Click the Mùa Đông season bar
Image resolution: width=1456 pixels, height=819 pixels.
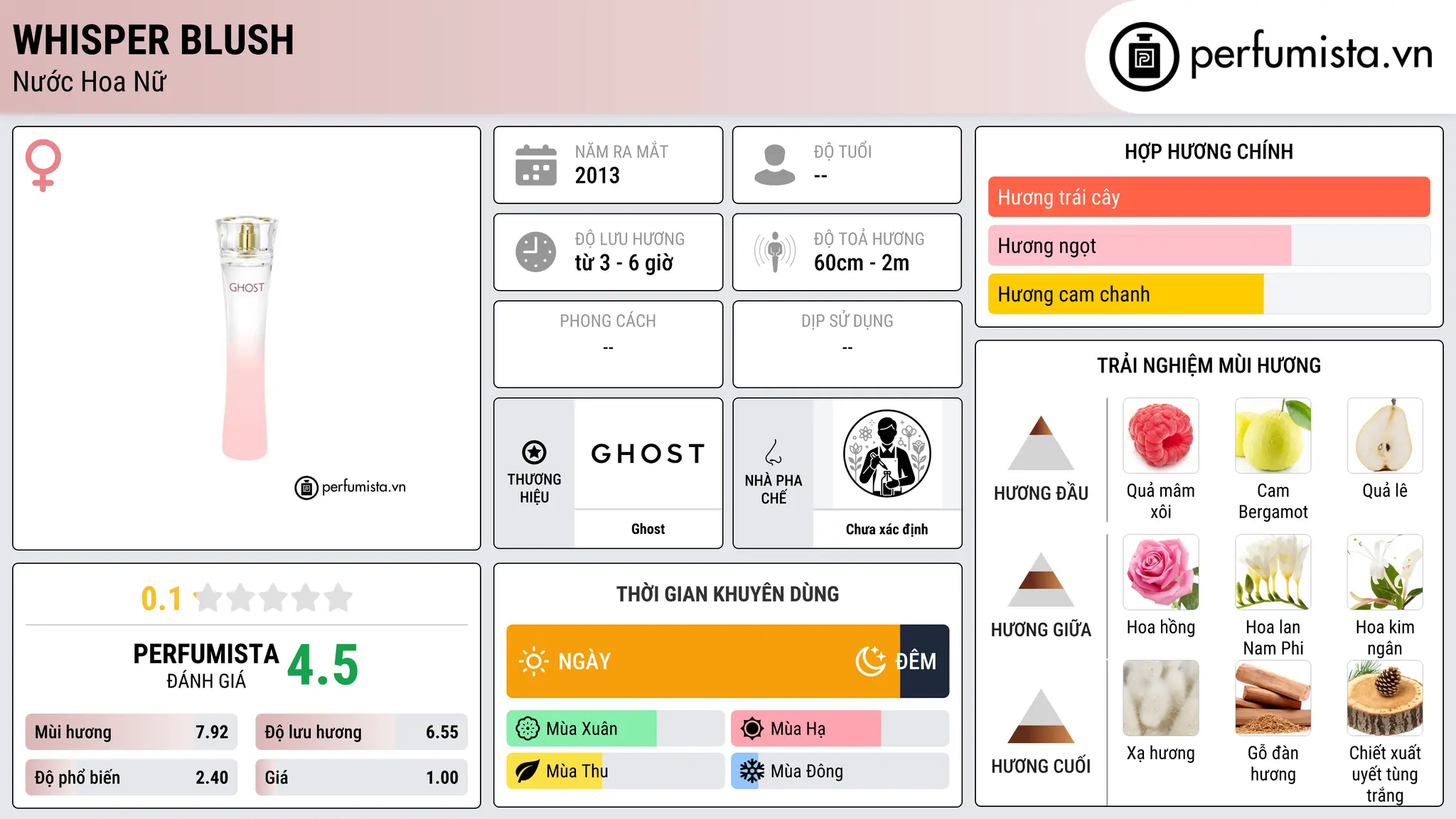point(840,771)
